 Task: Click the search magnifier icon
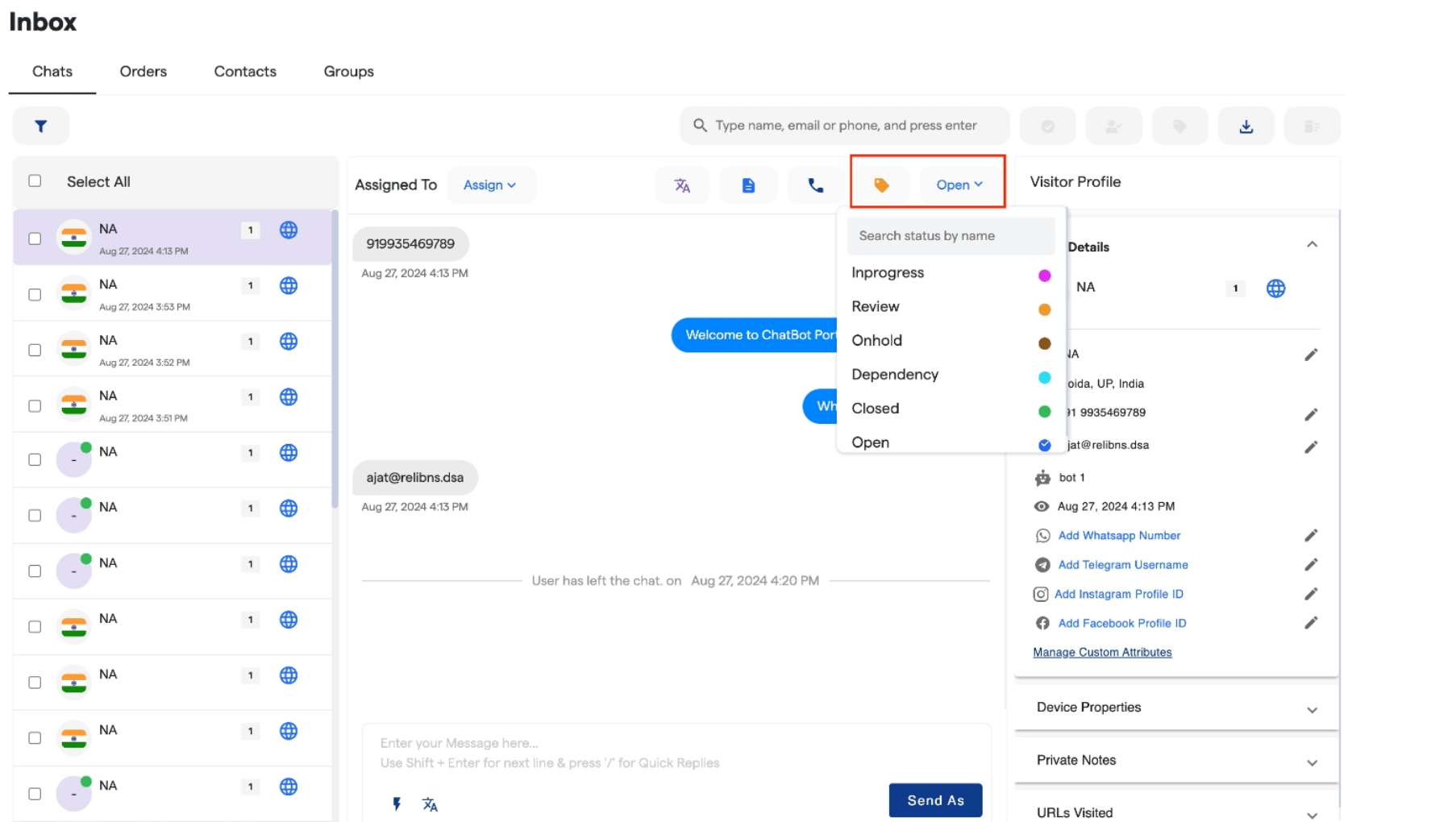(700, 126)
